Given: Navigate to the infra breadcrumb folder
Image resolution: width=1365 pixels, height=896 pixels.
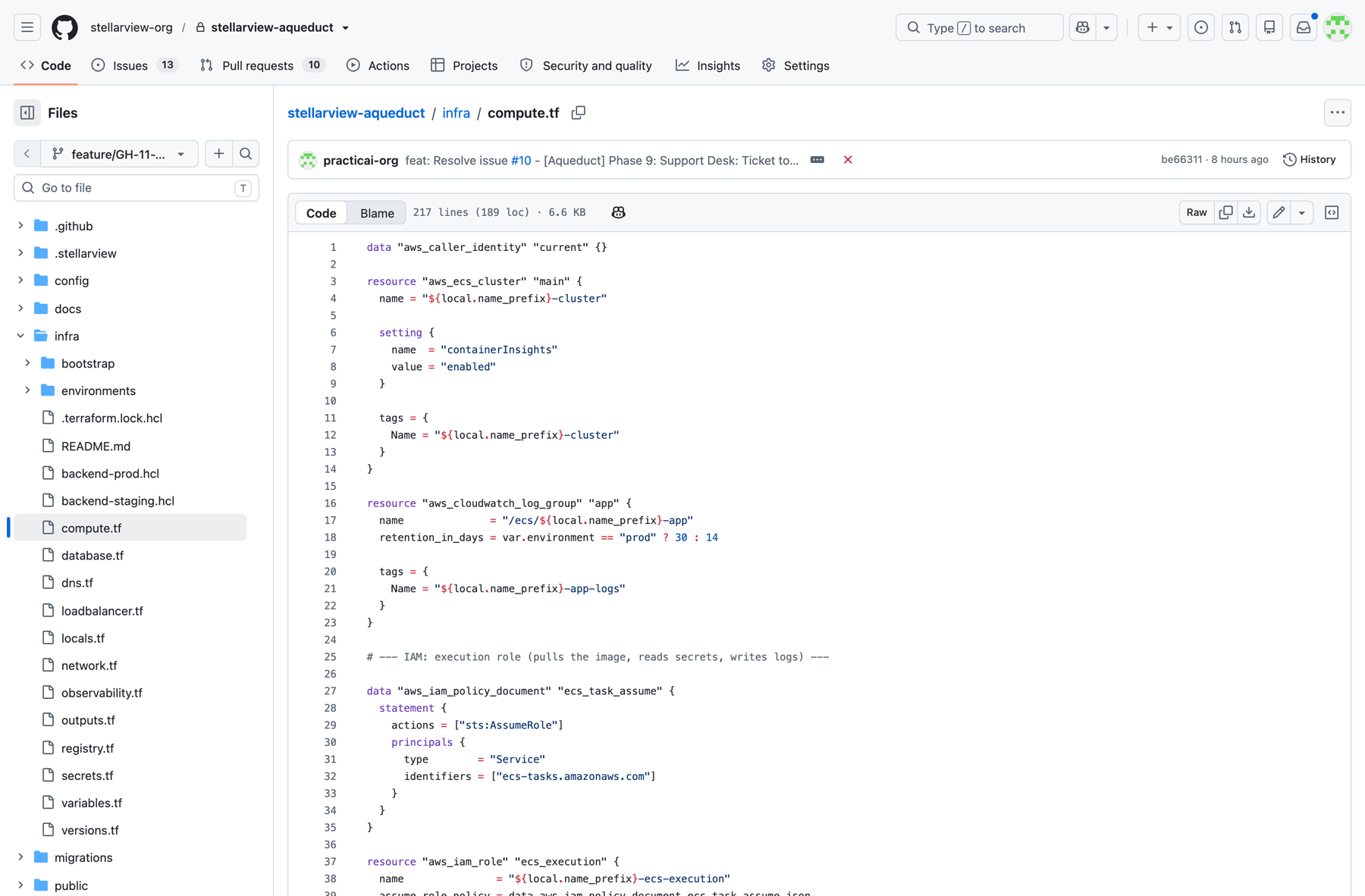Looking at the screenshot, I should [x=456, y=113].
